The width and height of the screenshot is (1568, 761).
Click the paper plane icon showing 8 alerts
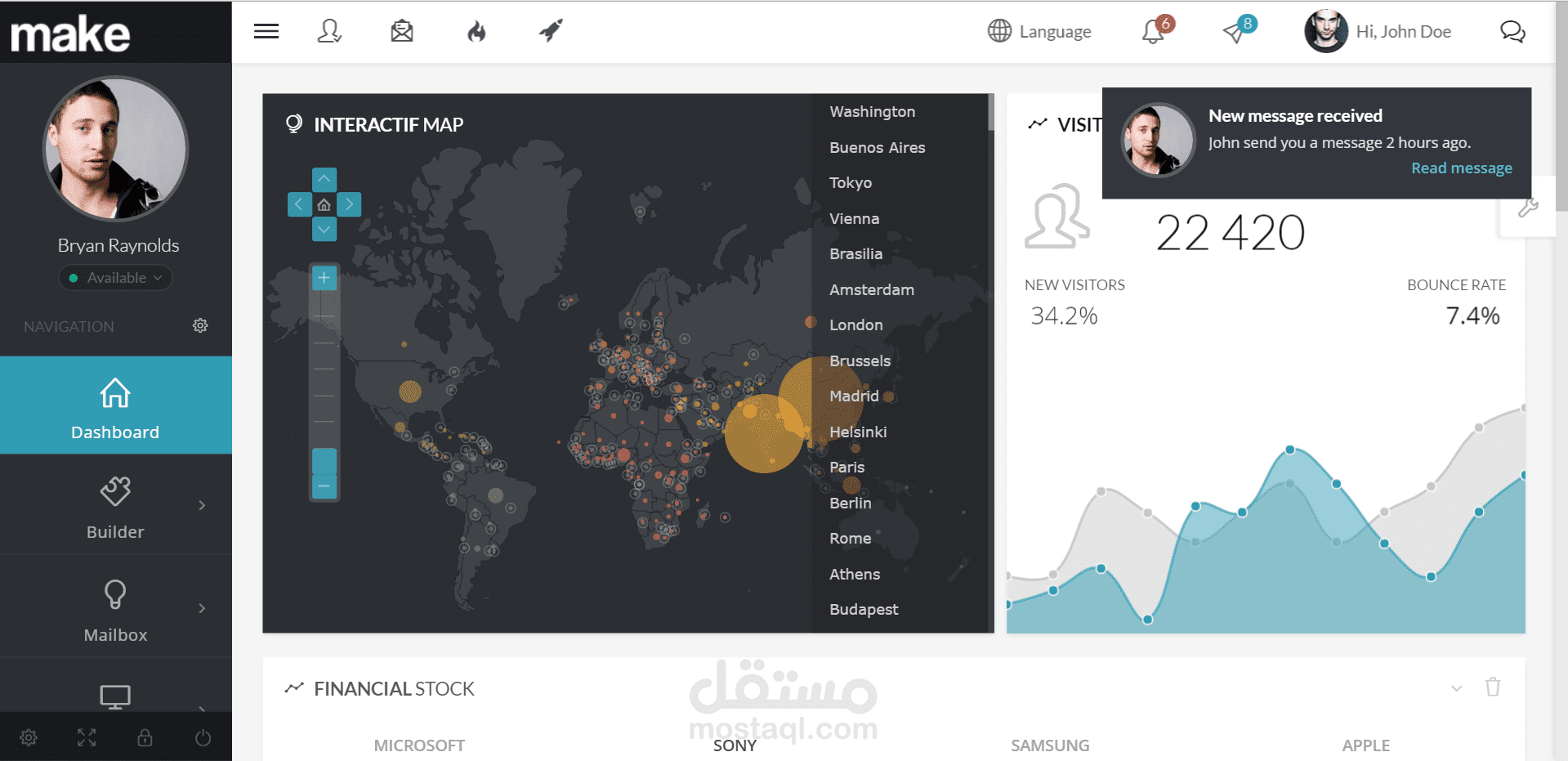tap(1234, 33)
